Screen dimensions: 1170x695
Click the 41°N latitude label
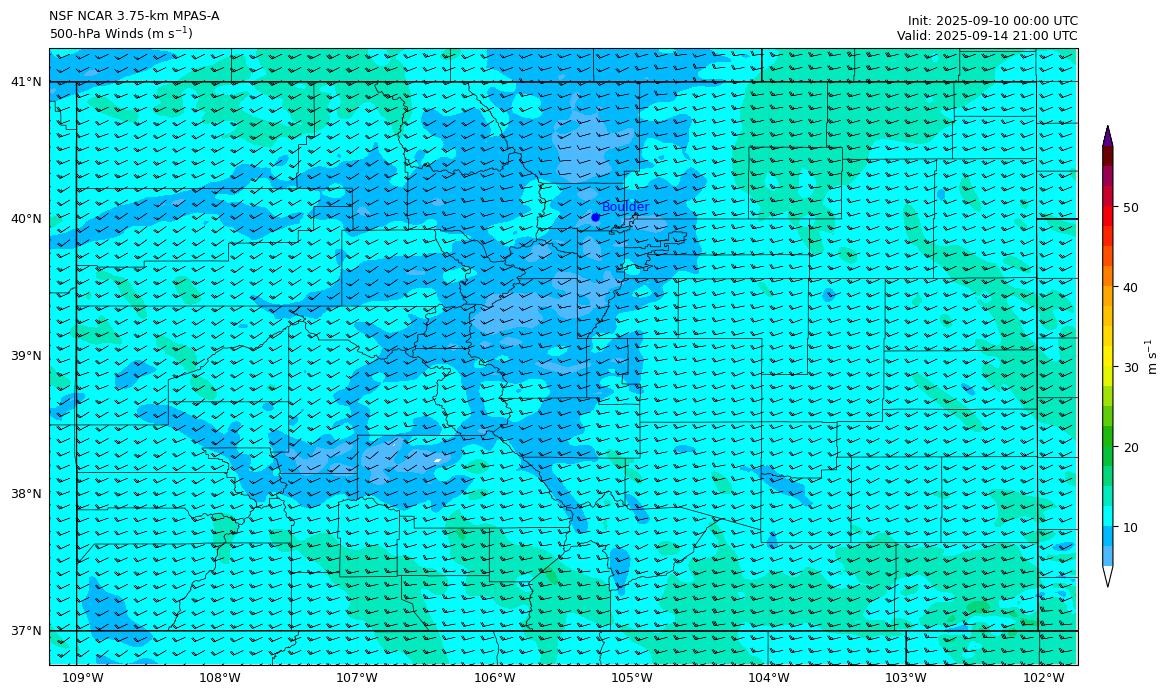[26, 82]
